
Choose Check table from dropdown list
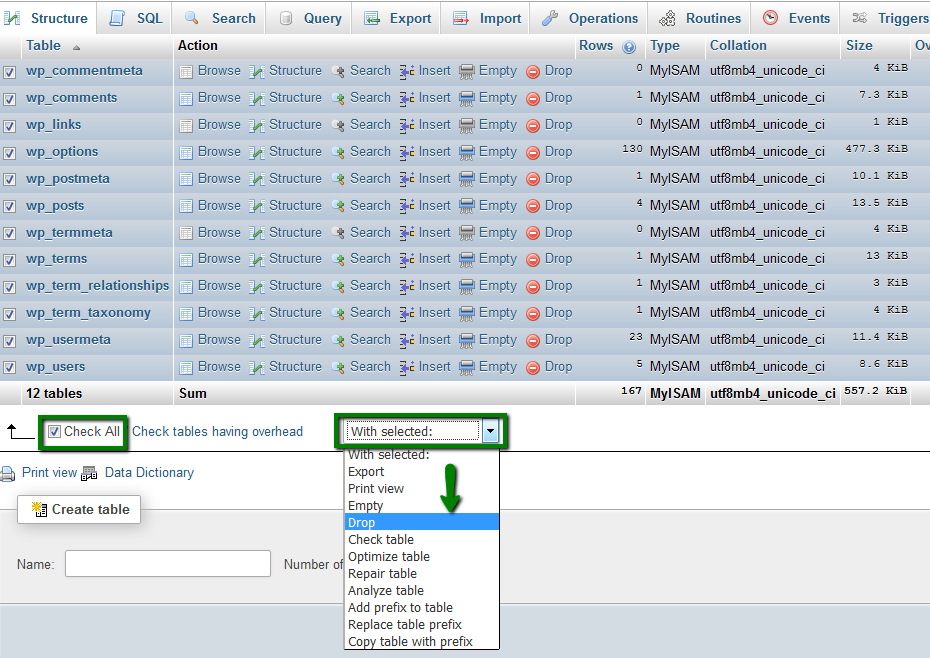coord(422,539)
